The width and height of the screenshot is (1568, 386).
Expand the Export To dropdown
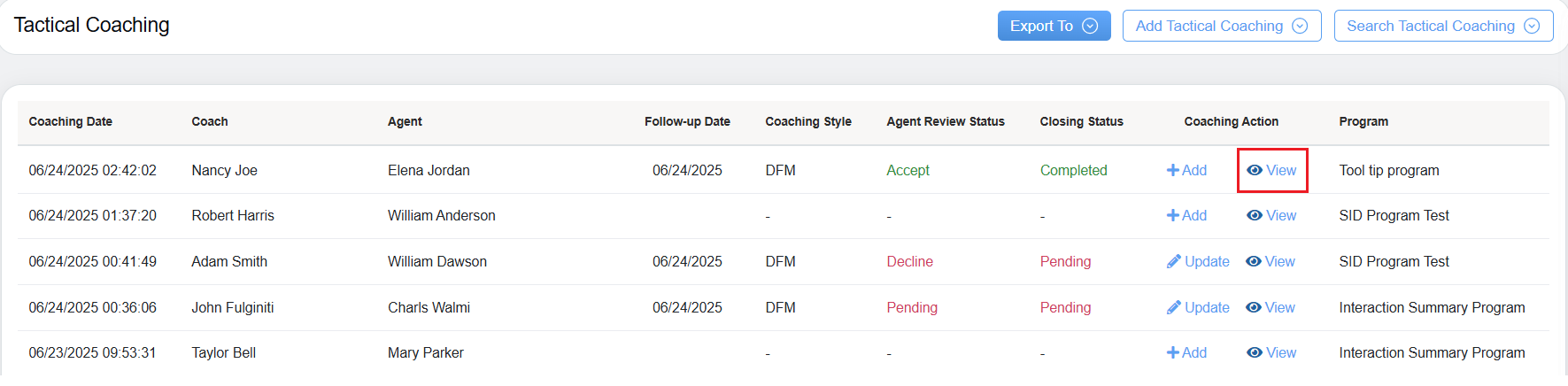coord(1054,26)
